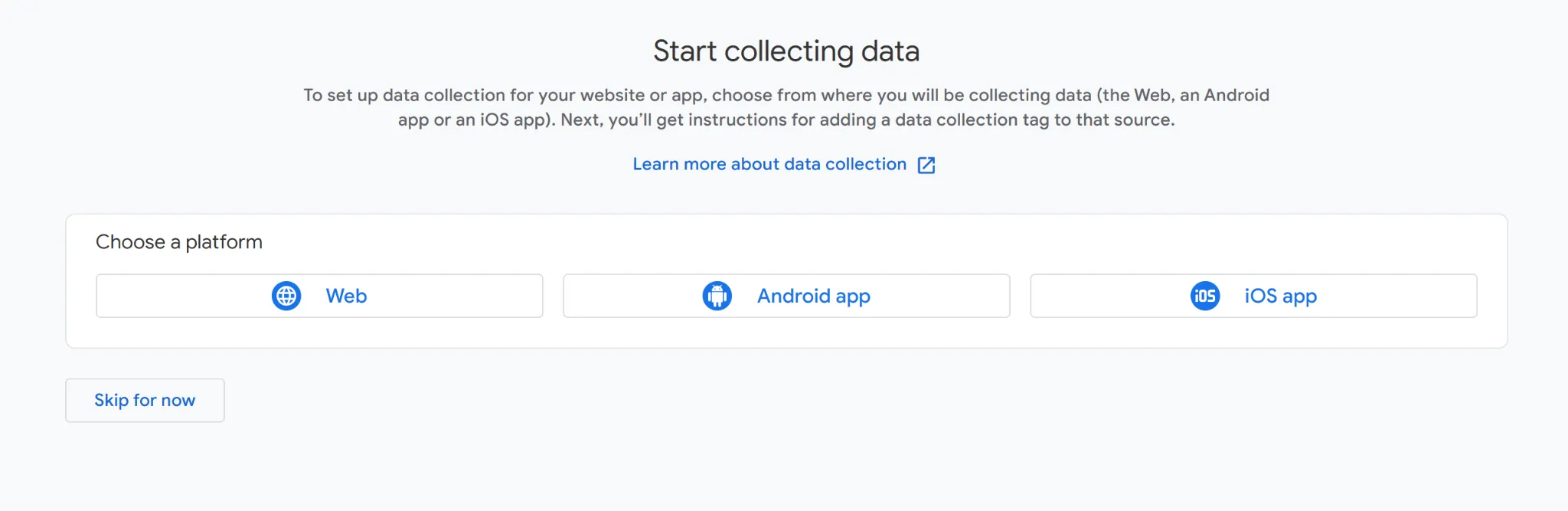
Task: Click the description line starting "To set up"
Action: pyautogui.click(x=786, y=95)
